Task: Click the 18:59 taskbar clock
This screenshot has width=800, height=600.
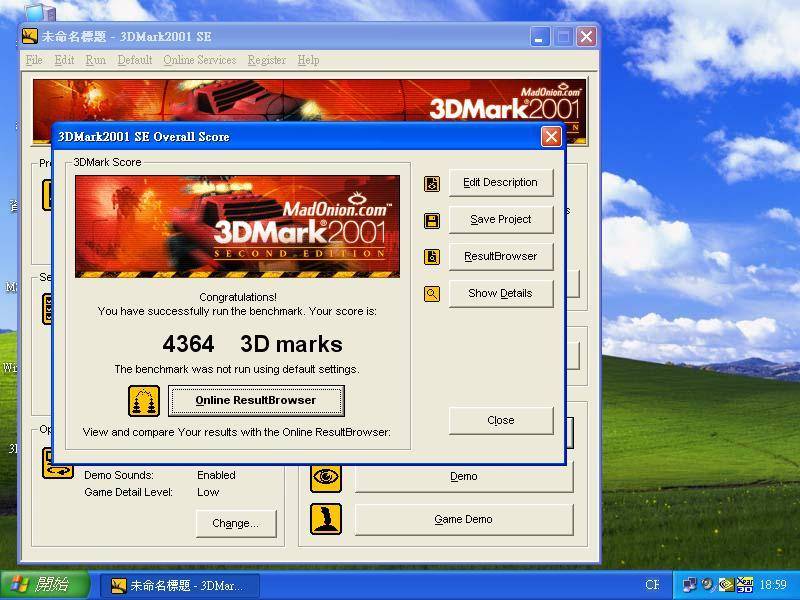Action: (x=773, y=585)
